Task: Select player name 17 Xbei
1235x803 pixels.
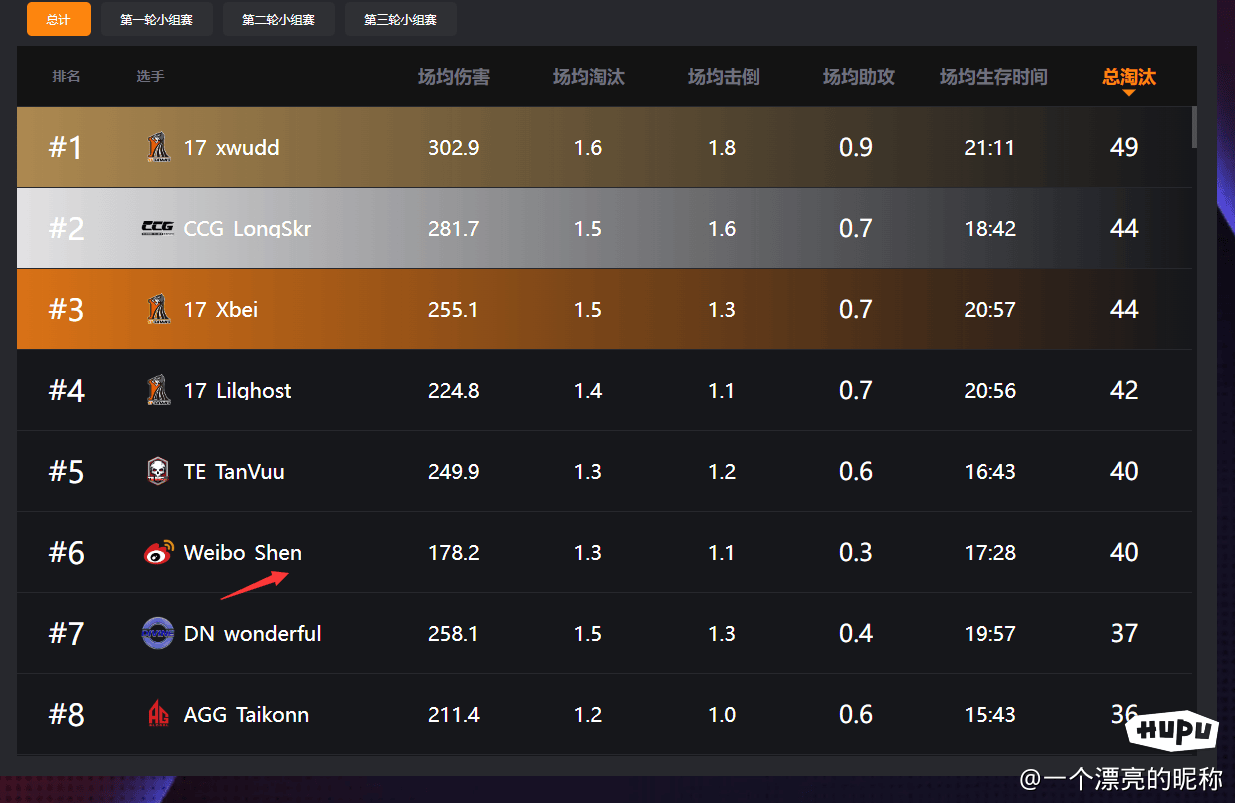Action: [x=220, y=310]
